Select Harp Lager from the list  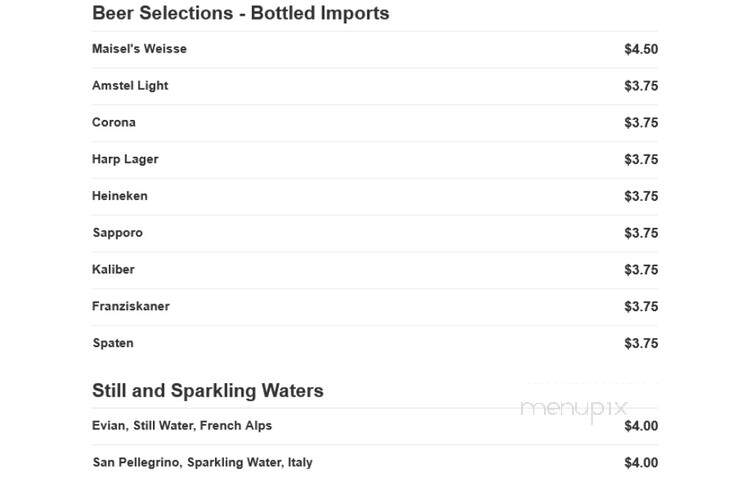tap(125, 160)
